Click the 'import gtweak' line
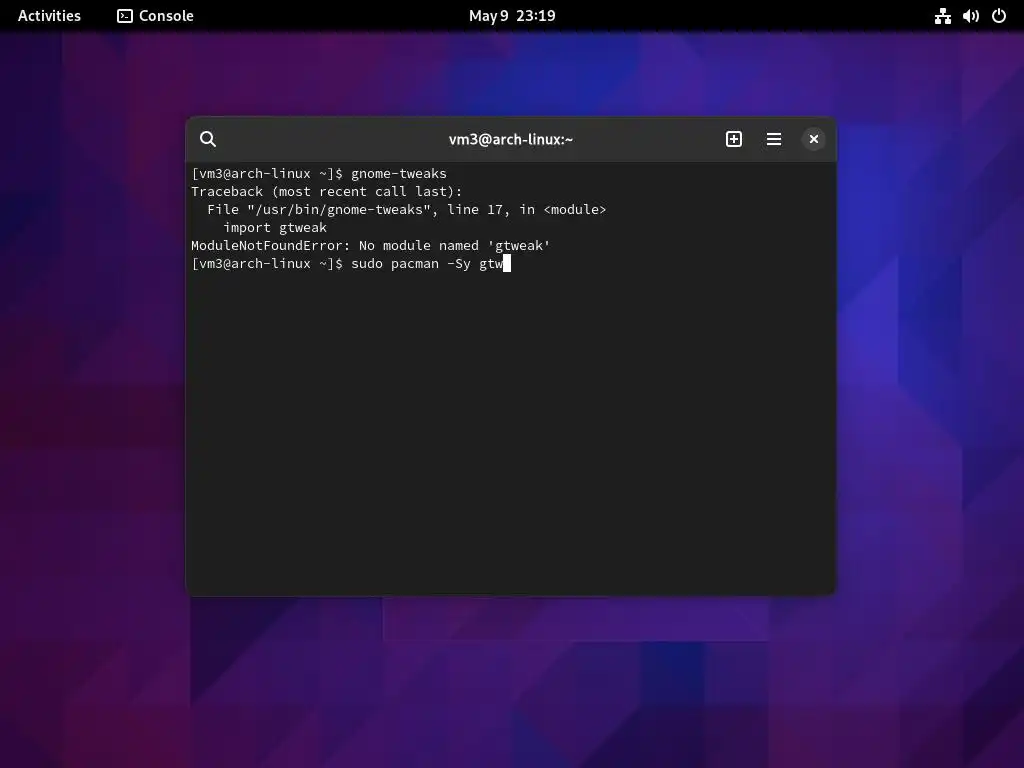1024x768 pixels. [x=275, y=227]
